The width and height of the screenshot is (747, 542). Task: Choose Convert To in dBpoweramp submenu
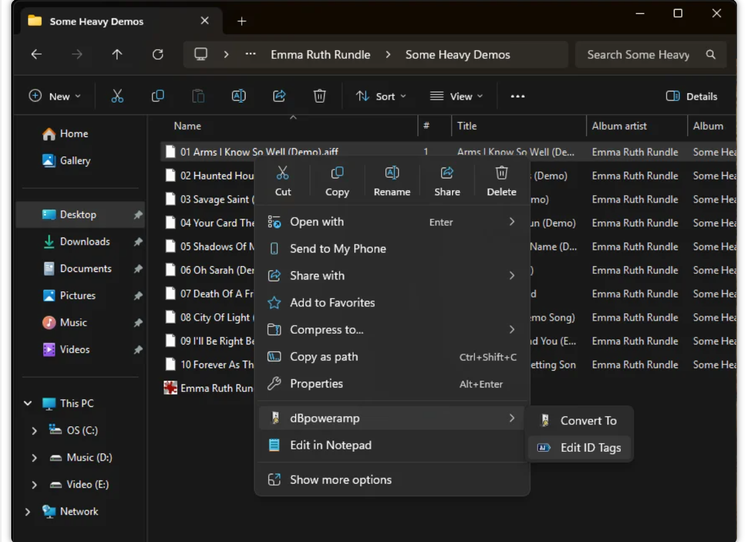click(x=588, y=421)
